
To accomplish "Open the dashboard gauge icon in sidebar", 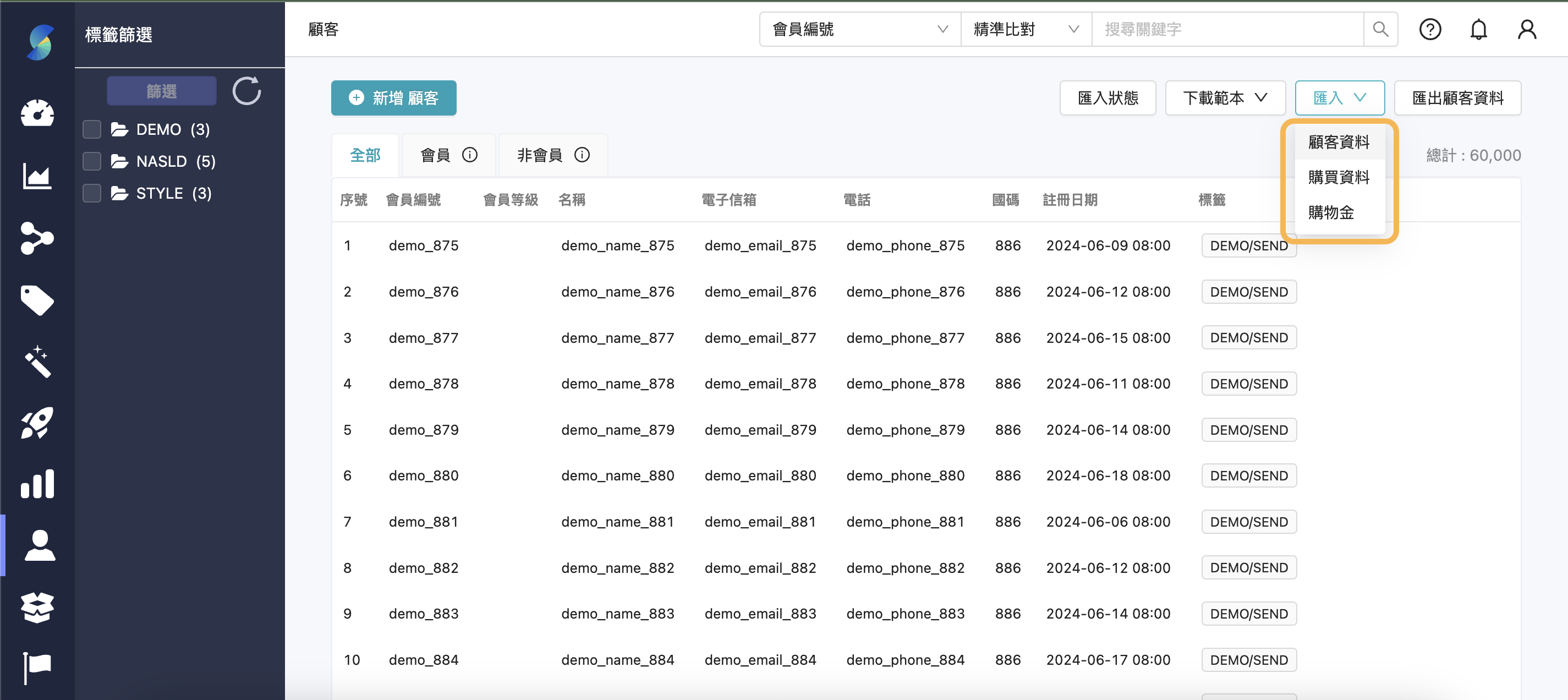I will point(37,114).
